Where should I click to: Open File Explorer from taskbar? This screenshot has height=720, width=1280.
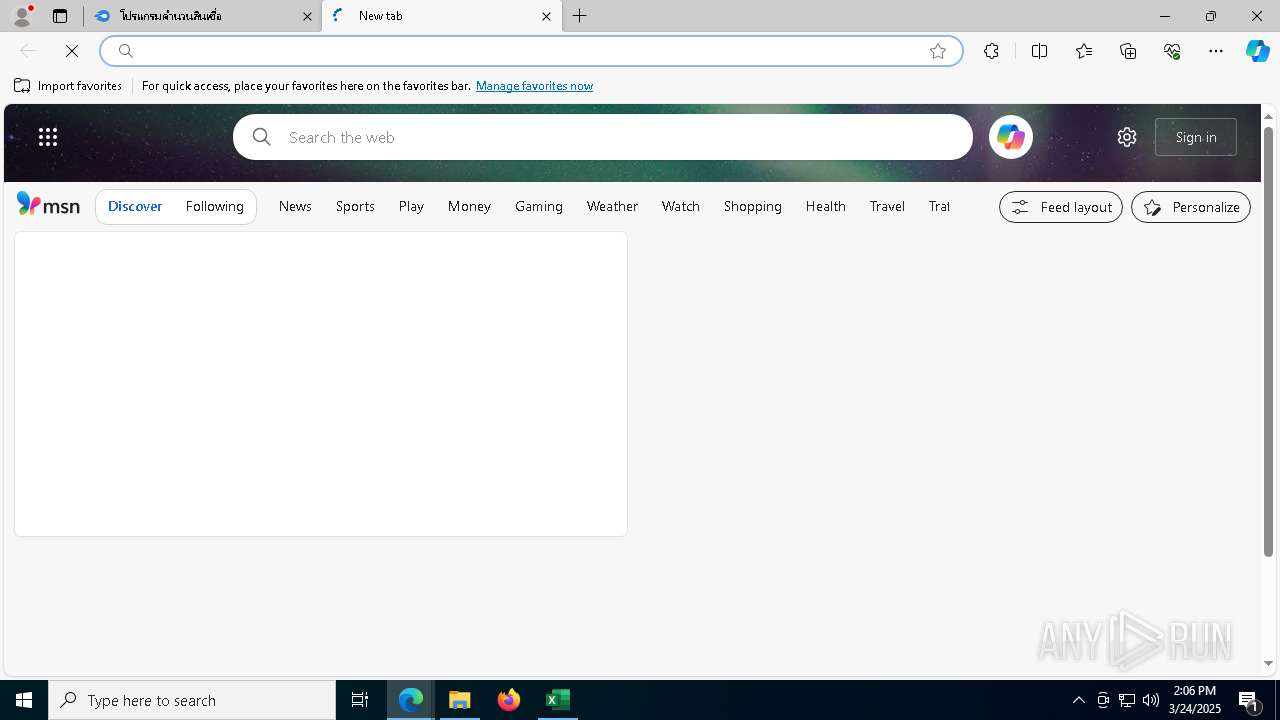click(460, 700)
